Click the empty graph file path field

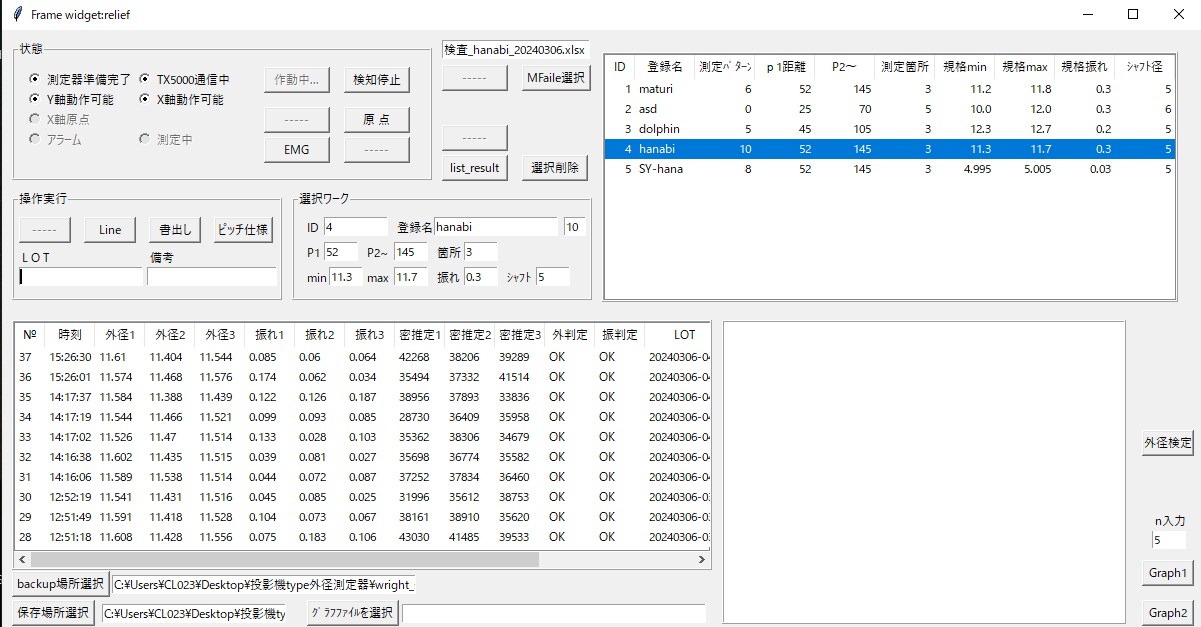553,613
